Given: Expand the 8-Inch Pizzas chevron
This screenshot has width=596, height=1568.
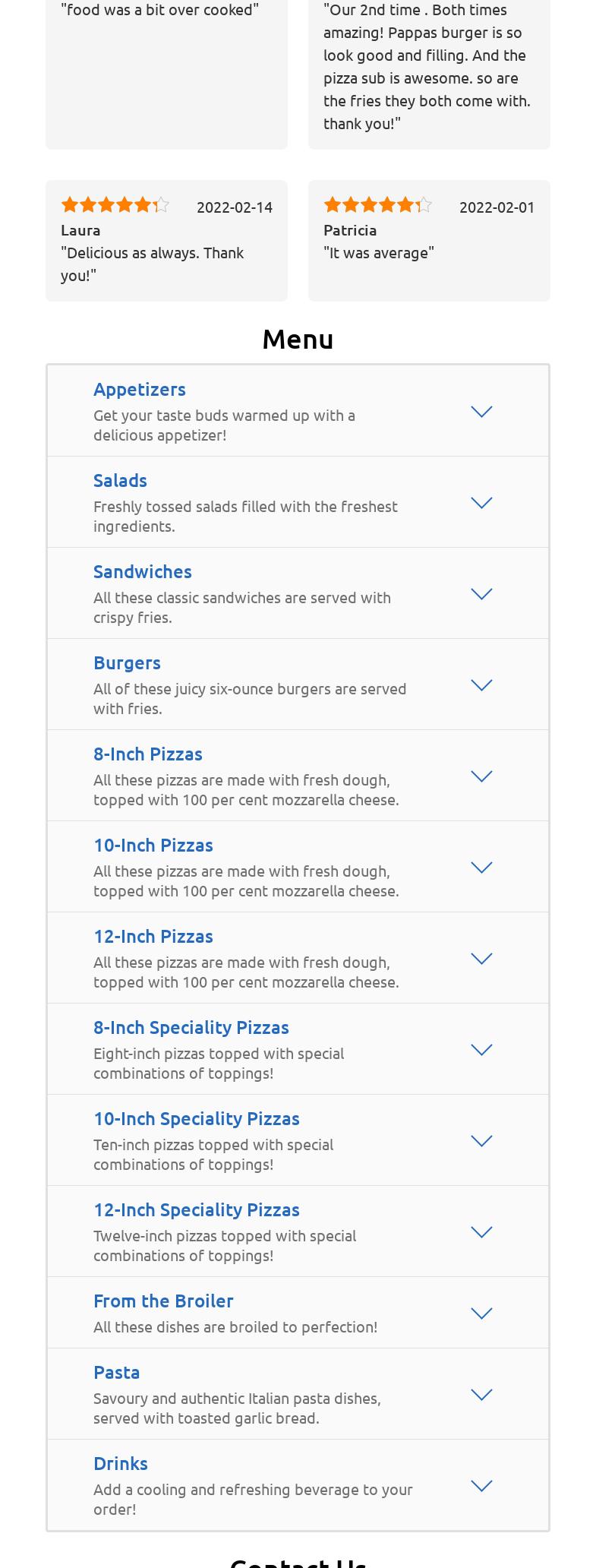Looking at the screenshot, I should click(481, 776).
